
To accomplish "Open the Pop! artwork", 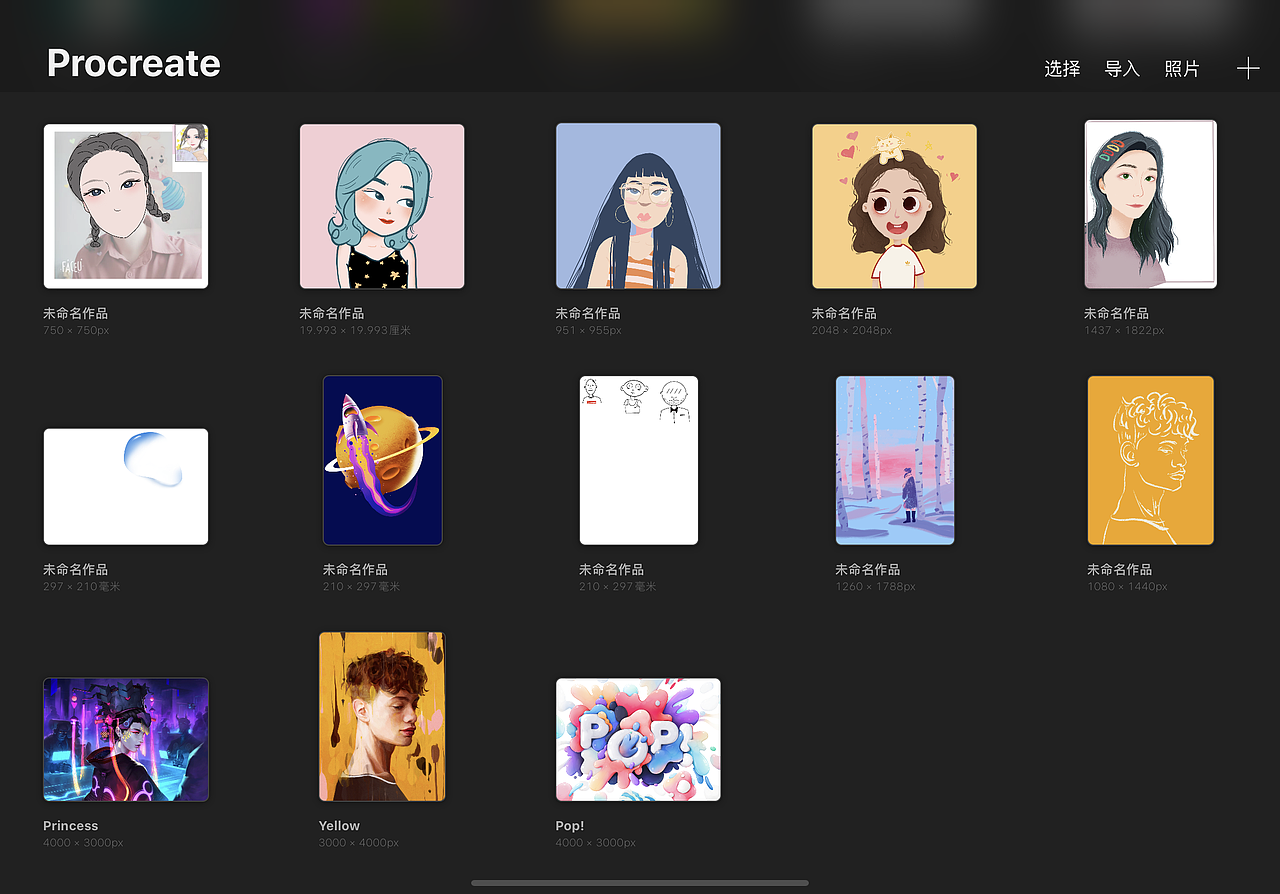I will (638, 739).
